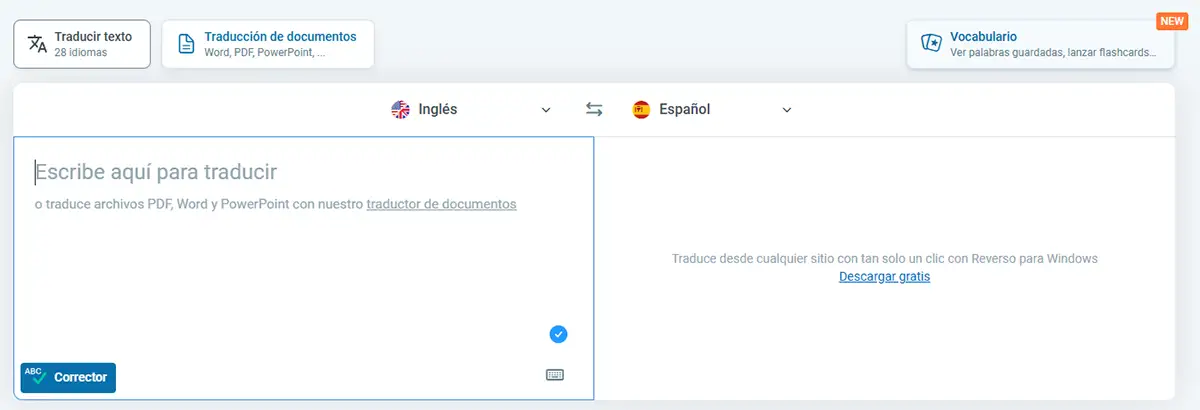1200x410 pixels.
Task: Expand the Español target language dropdown
Action: click(x=685, y=110)
